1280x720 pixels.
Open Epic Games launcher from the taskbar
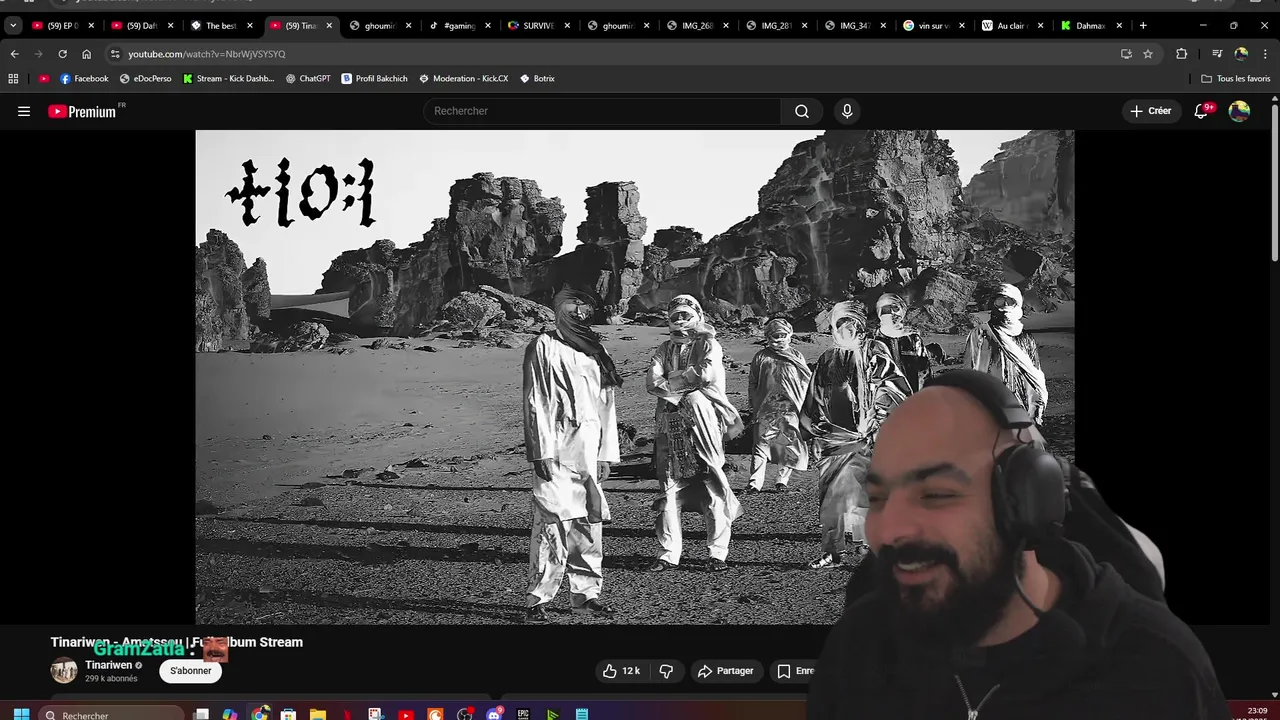[523, 715]
